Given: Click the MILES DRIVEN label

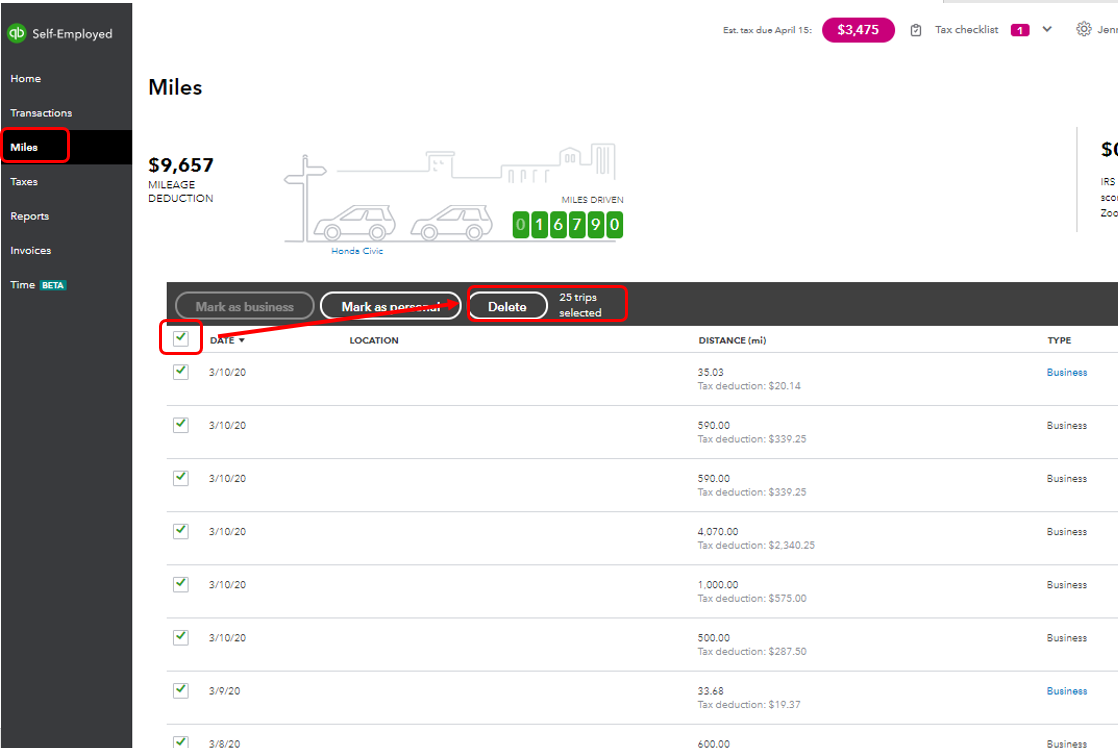Looking at the screenshot, I should 593,200.
